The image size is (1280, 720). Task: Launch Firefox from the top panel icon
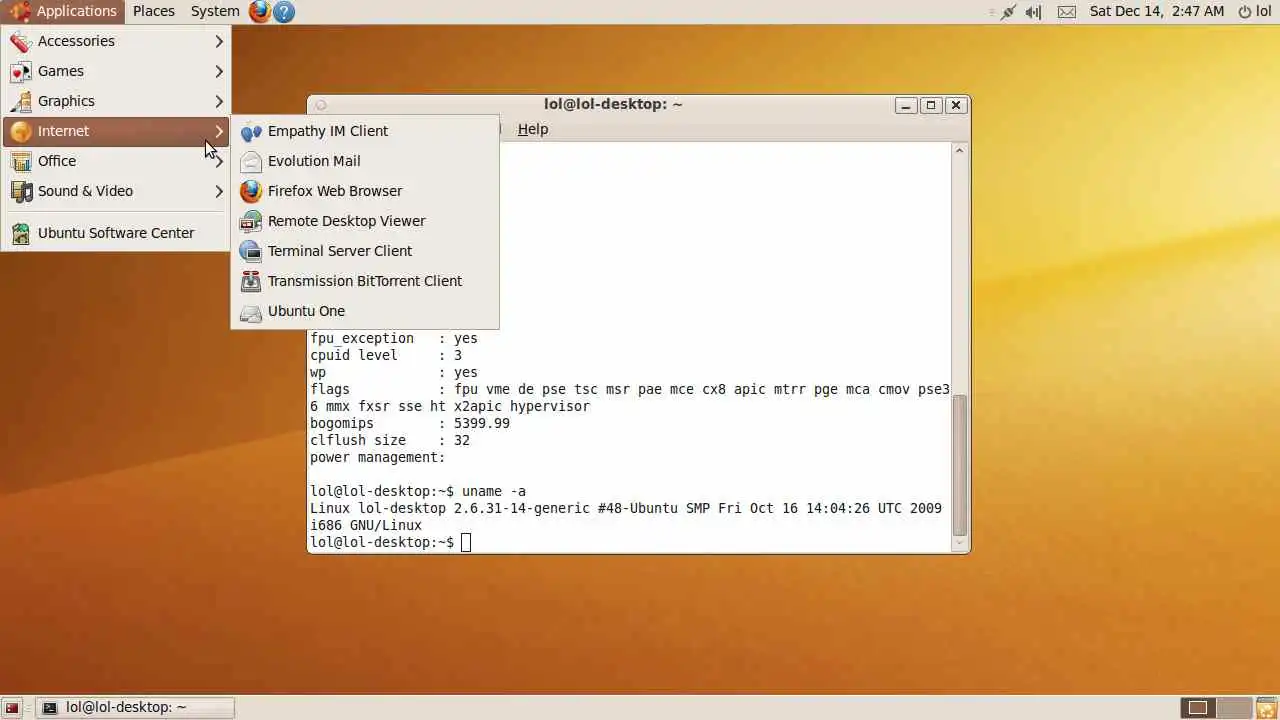pos(260,11)
